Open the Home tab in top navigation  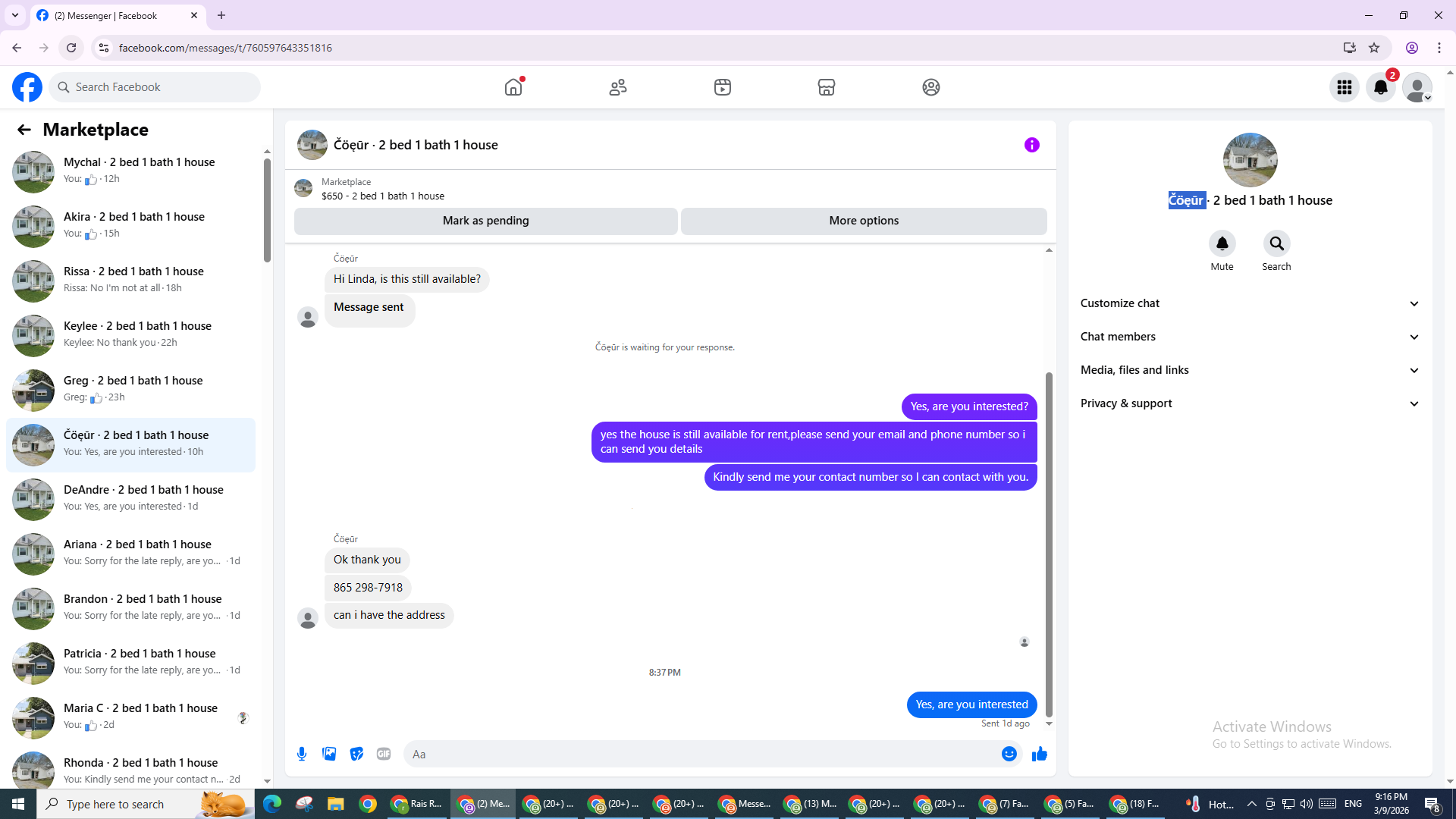point(513,87)
